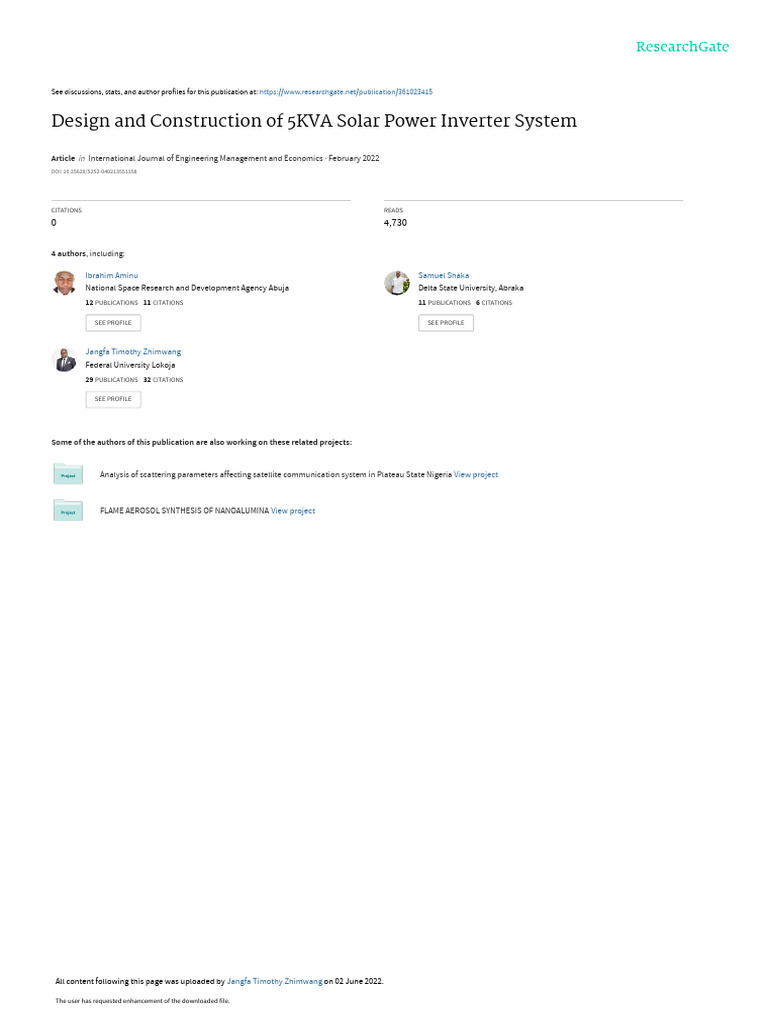768x1024 pixels.
Task: Click See Profile under Ibrahim Aminu
Action: [113, 323]
